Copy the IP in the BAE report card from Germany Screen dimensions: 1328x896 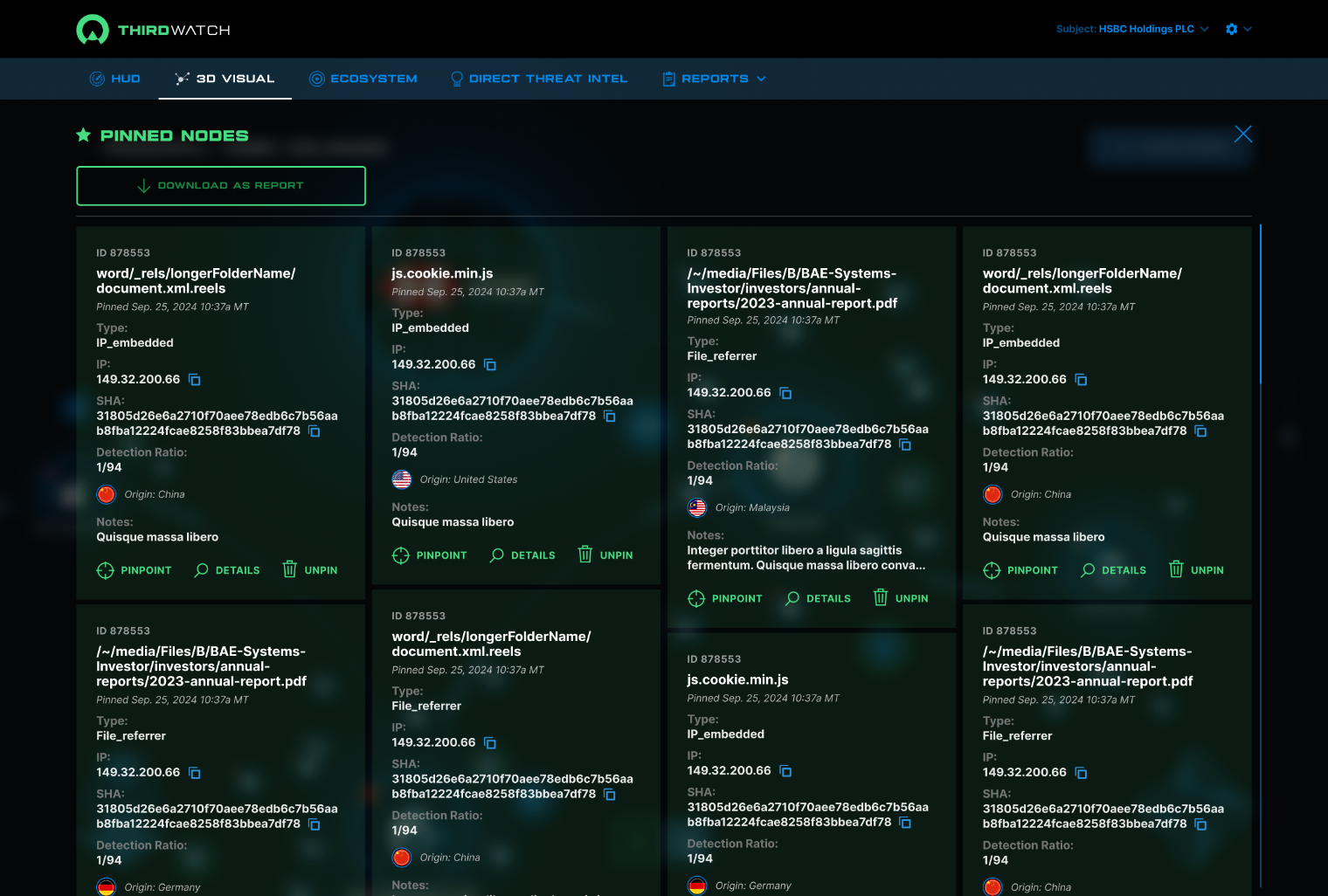195,773
